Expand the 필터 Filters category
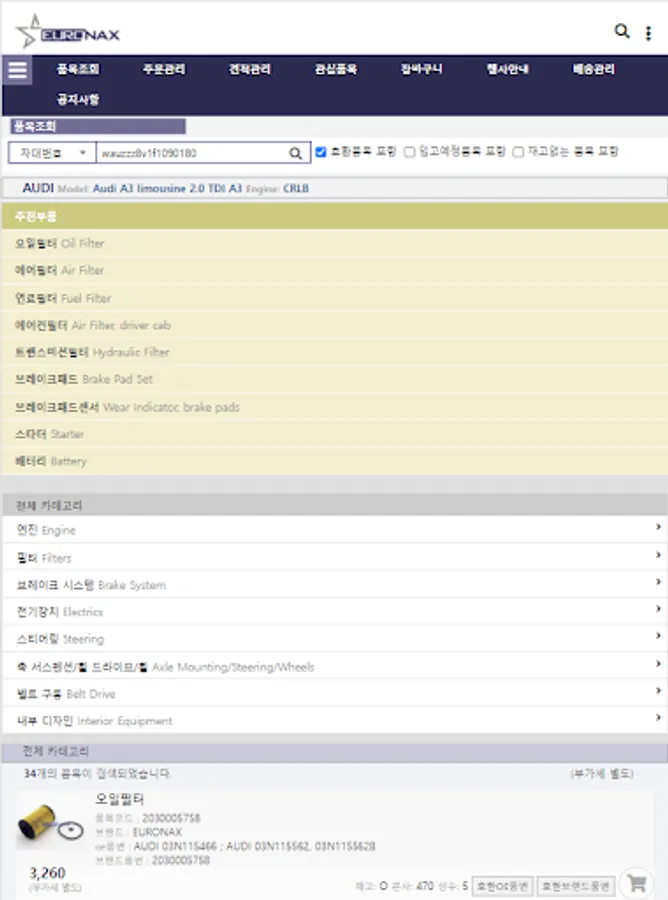 click(334, 557)
